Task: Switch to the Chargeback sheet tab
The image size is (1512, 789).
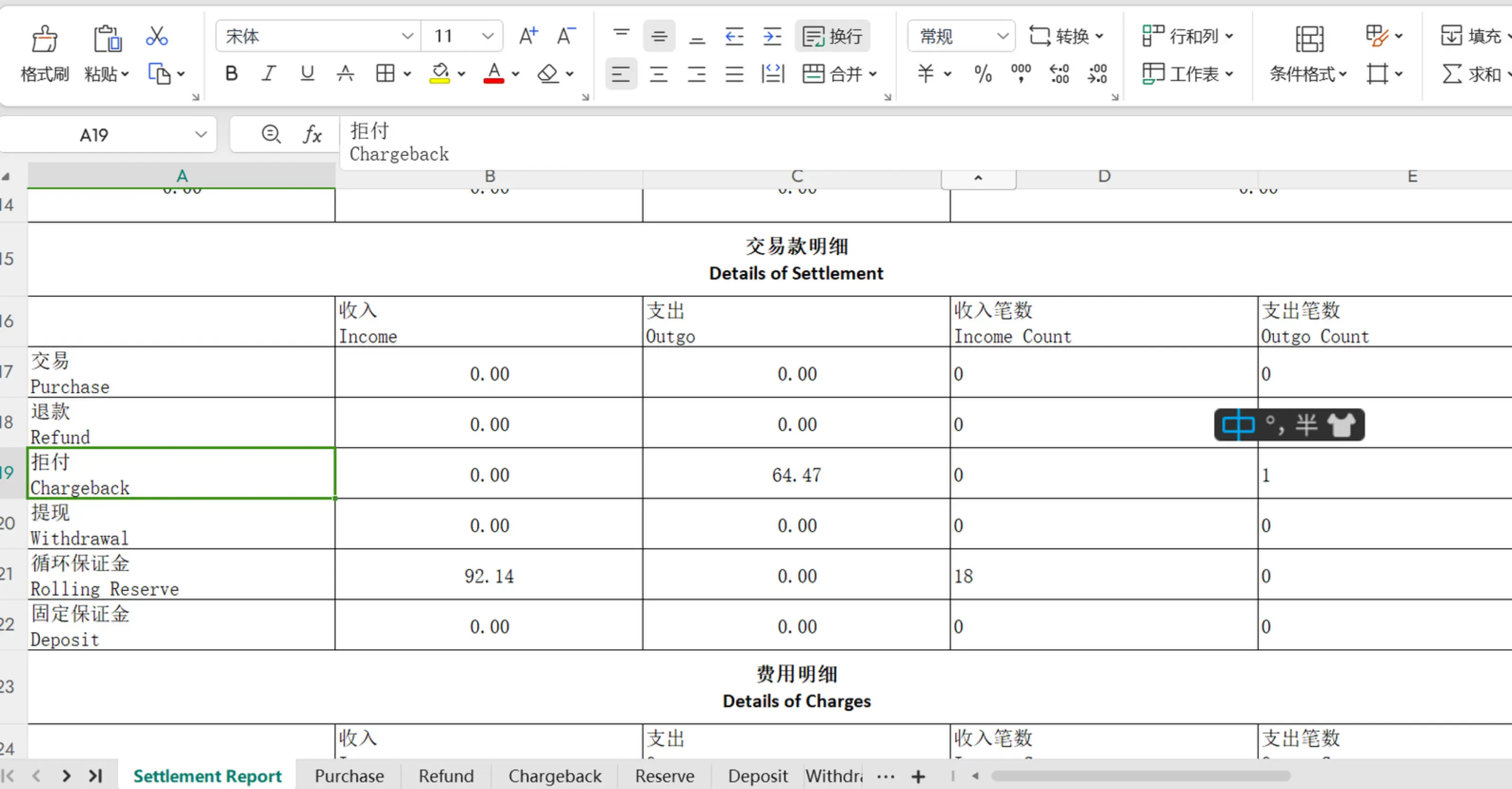Action: (x=554, y=776)
